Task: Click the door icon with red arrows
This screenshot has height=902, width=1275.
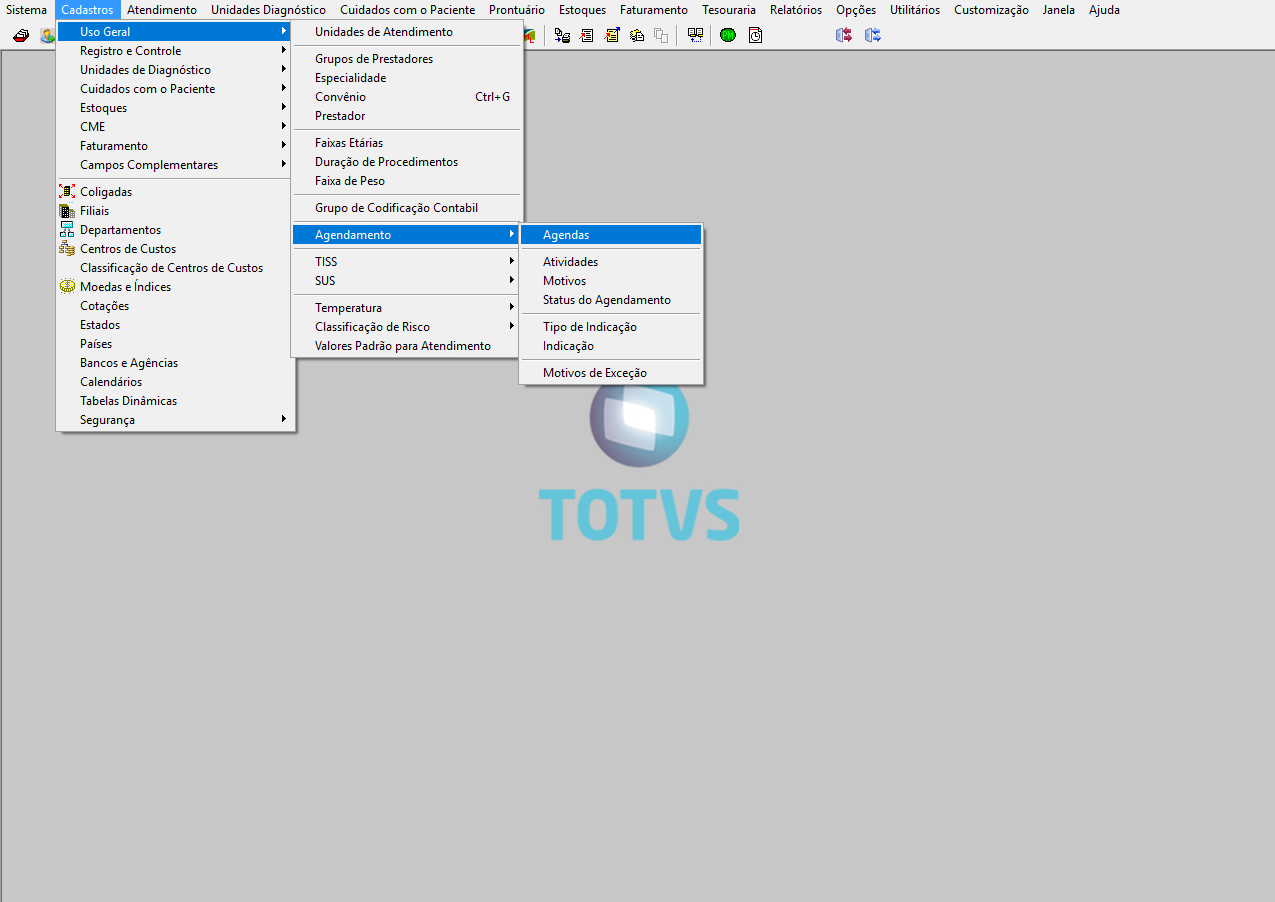Action: [844, 35]
